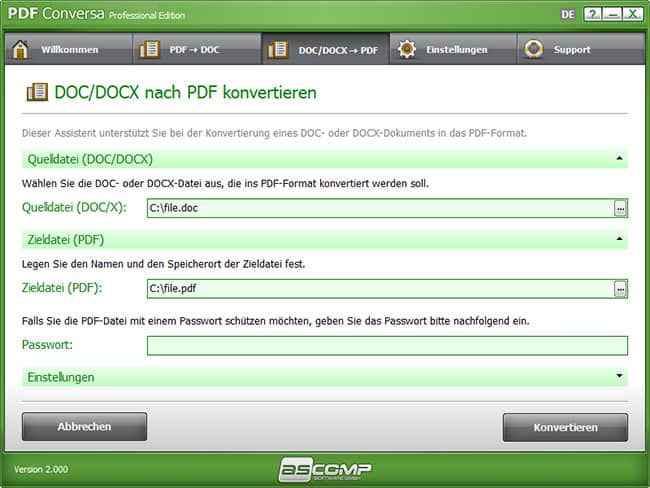Open the Willkommen tab

point(69,49)
